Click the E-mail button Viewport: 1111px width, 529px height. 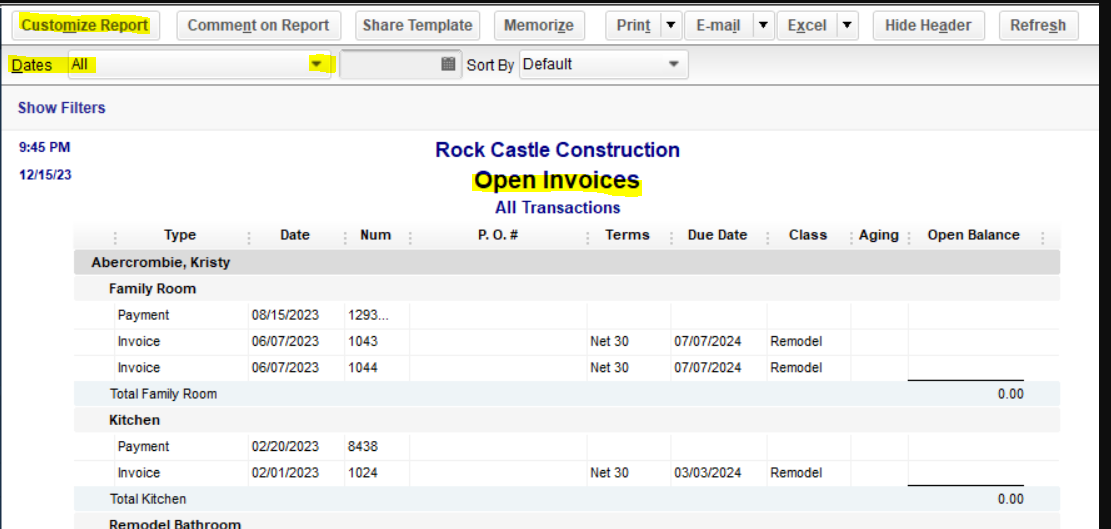click(x=718, y=25)
